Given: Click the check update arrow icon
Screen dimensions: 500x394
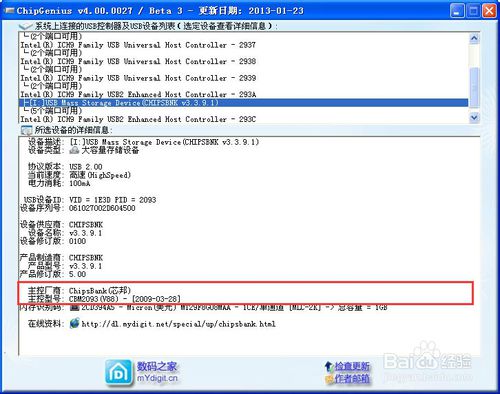Looking at the screenshot, I should 328,367.
